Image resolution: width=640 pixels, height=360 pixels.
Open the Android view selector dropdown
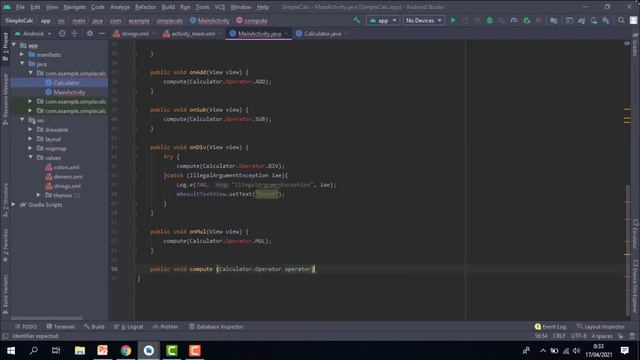tap(33, 33)
